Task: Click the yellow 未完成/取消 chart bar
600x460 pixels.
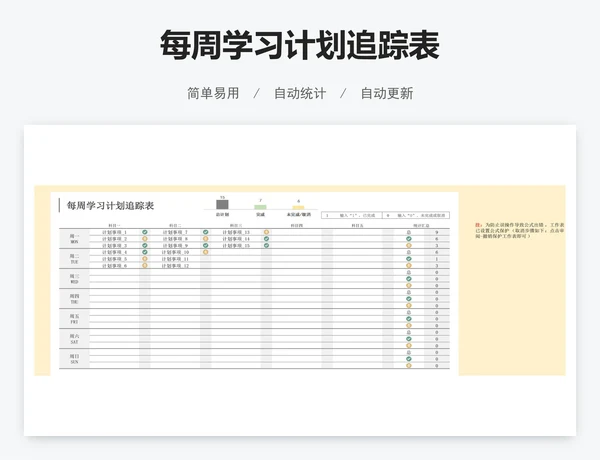Action: [298, 207]
